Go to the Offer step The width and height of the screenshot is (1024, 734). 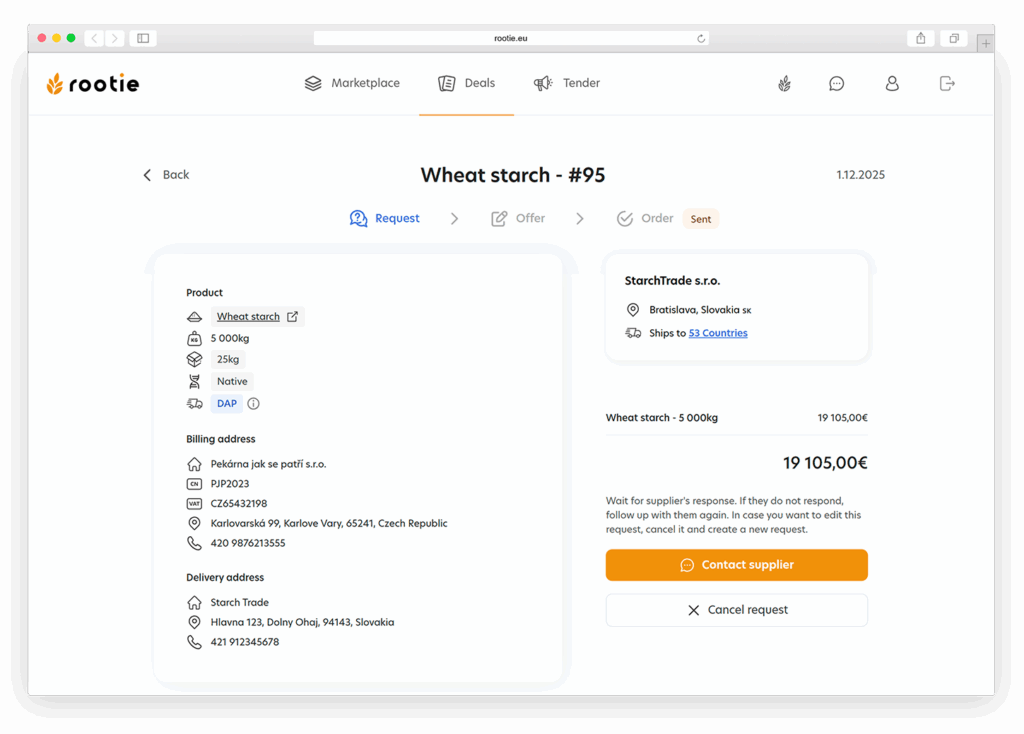(518, 219)
